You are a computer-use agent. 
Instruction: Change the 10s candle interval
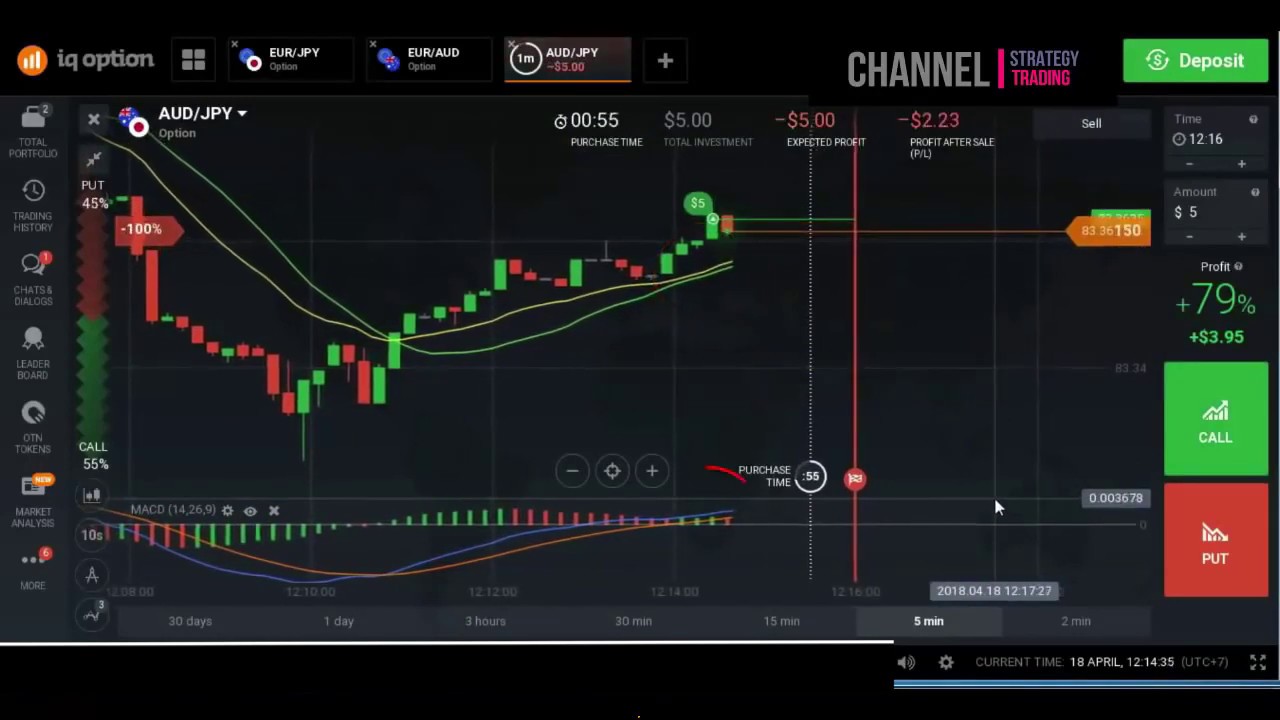(x=92, y=535)
